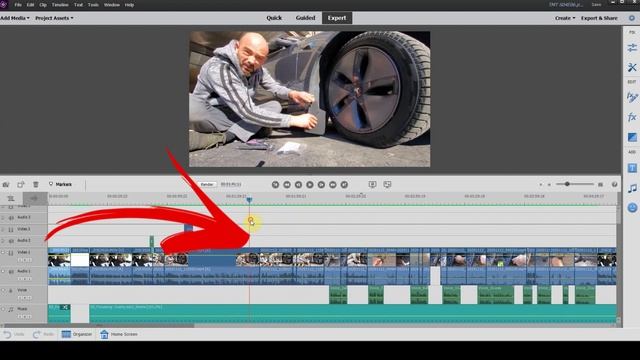Open the Add Media dropdown
This screenshot has width=640, height=360.
[x=15, y=18]
